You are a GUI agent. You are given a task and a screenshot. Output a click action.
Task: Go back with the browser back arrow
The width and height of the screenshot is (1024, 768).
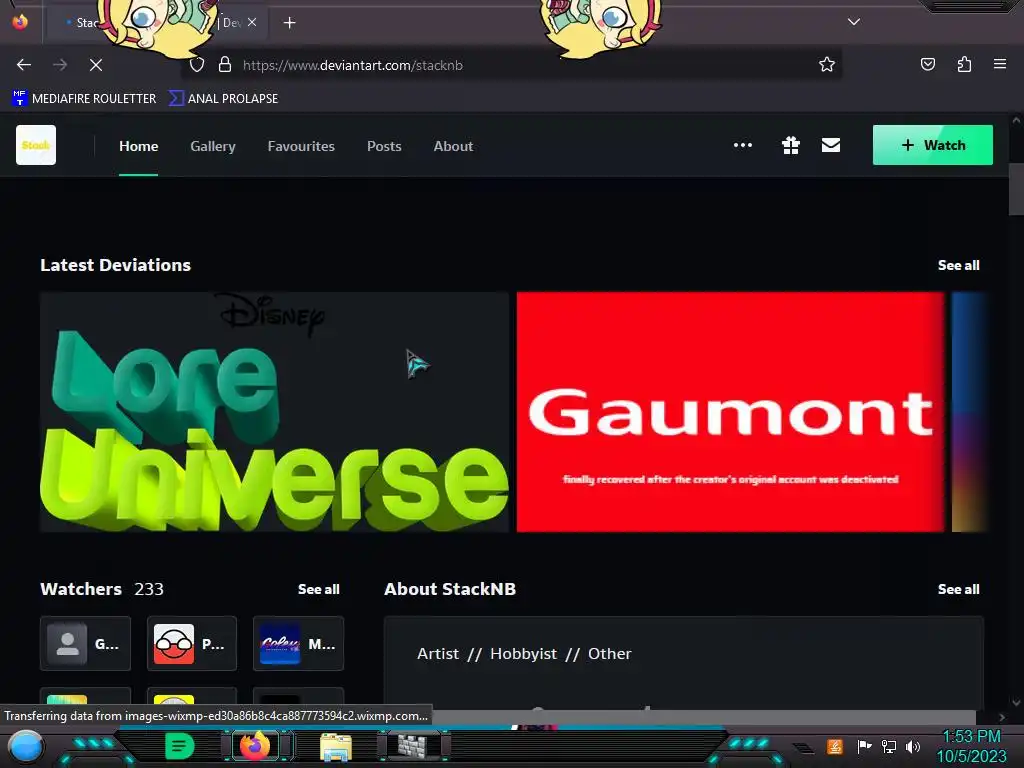24,65
